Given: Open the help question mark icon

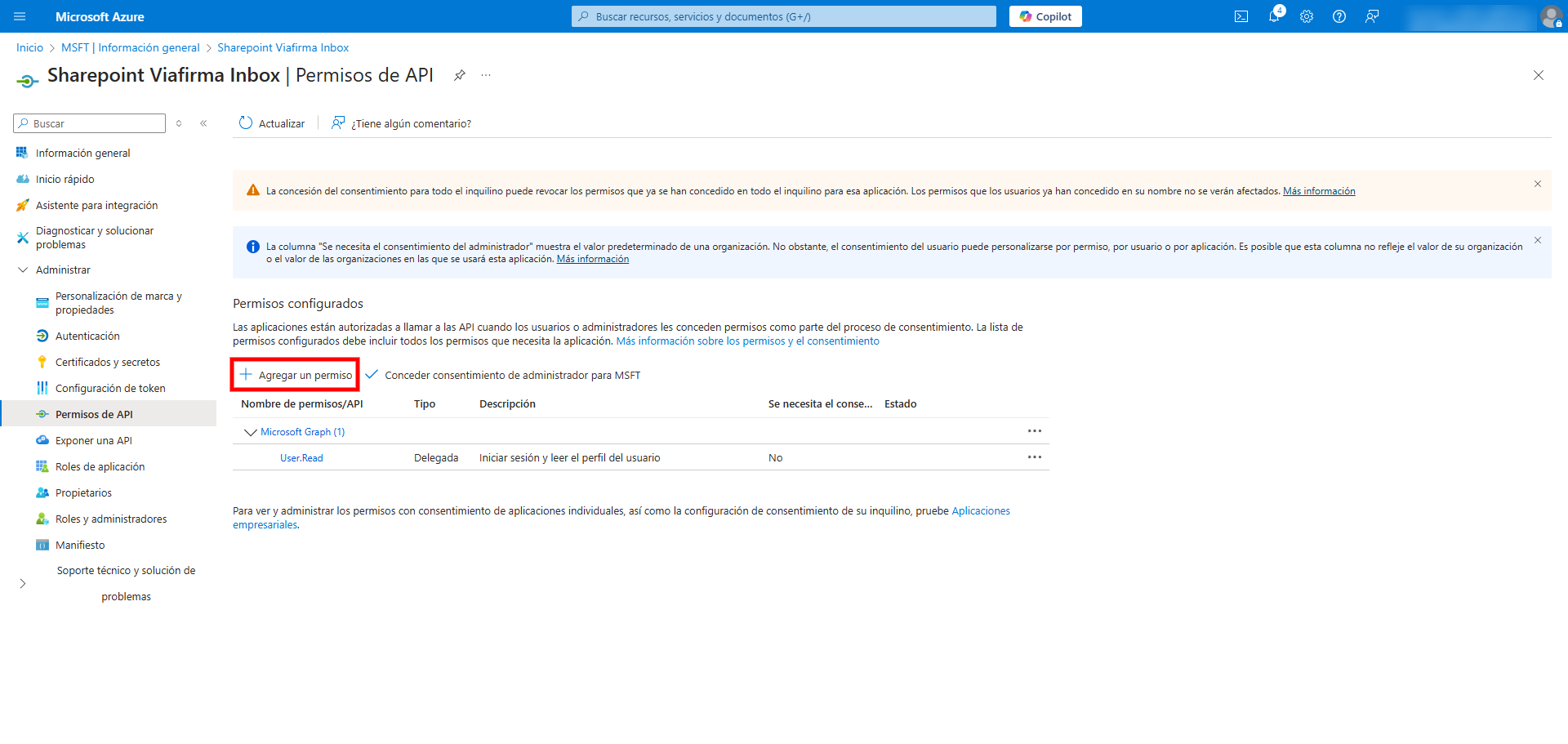Looking at the screenshot, I should click(x=1339, y=16).
